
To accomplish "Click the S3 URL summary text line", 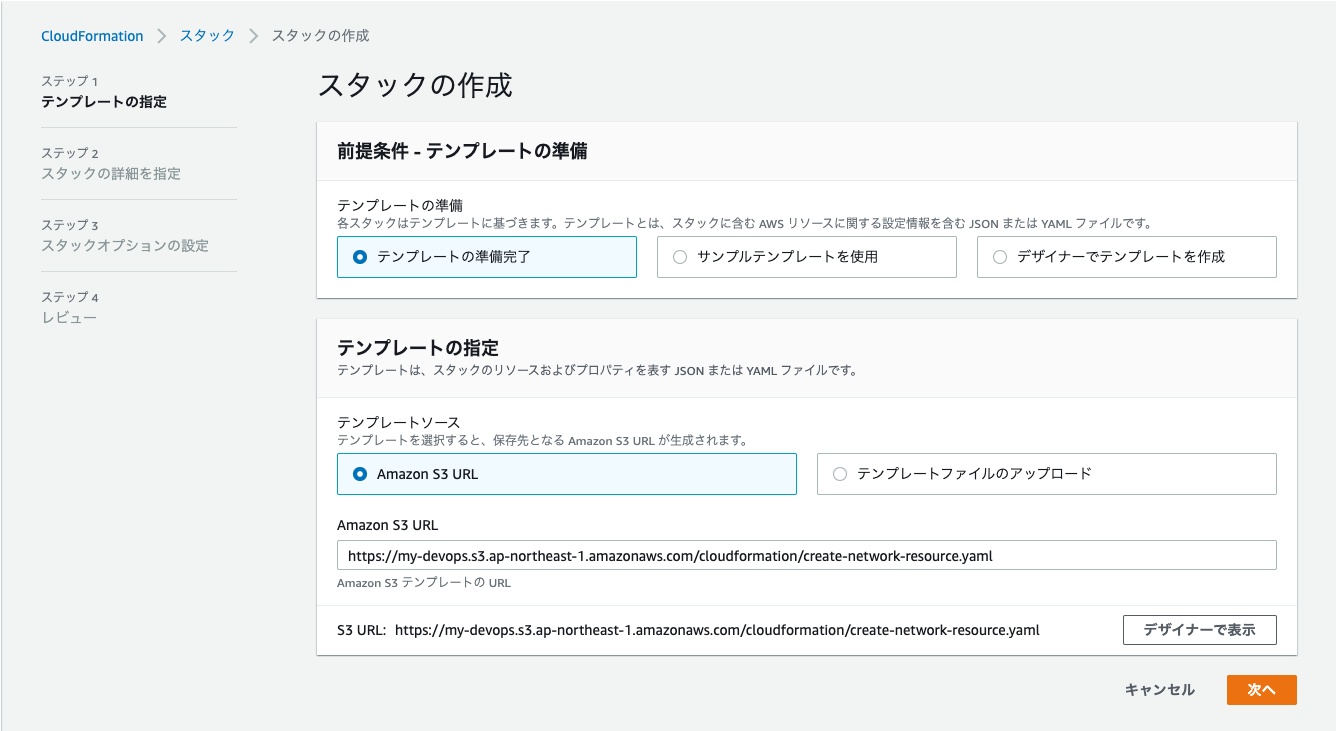I will [x=689, y=630].
